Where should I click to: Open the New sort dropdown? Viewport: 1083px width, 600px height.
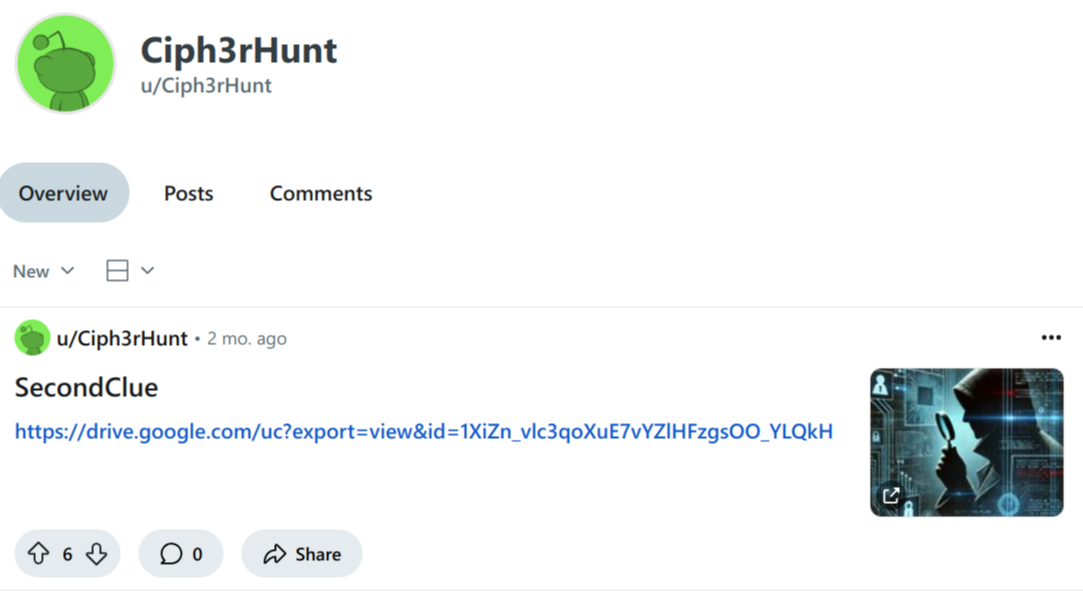pyautogui.click(x=43, y=271)
